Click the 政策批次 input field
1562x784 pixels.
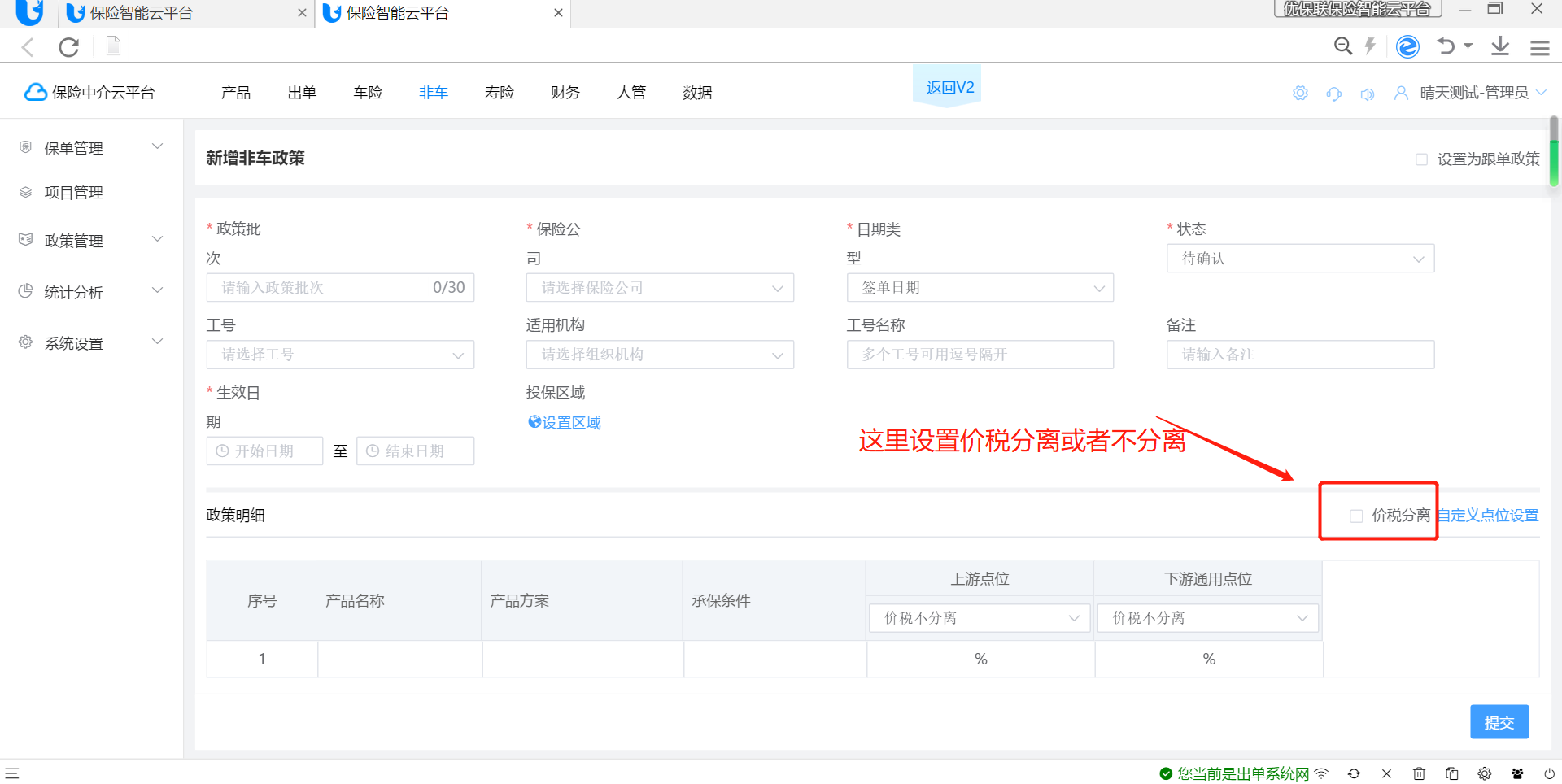[340, 288]
